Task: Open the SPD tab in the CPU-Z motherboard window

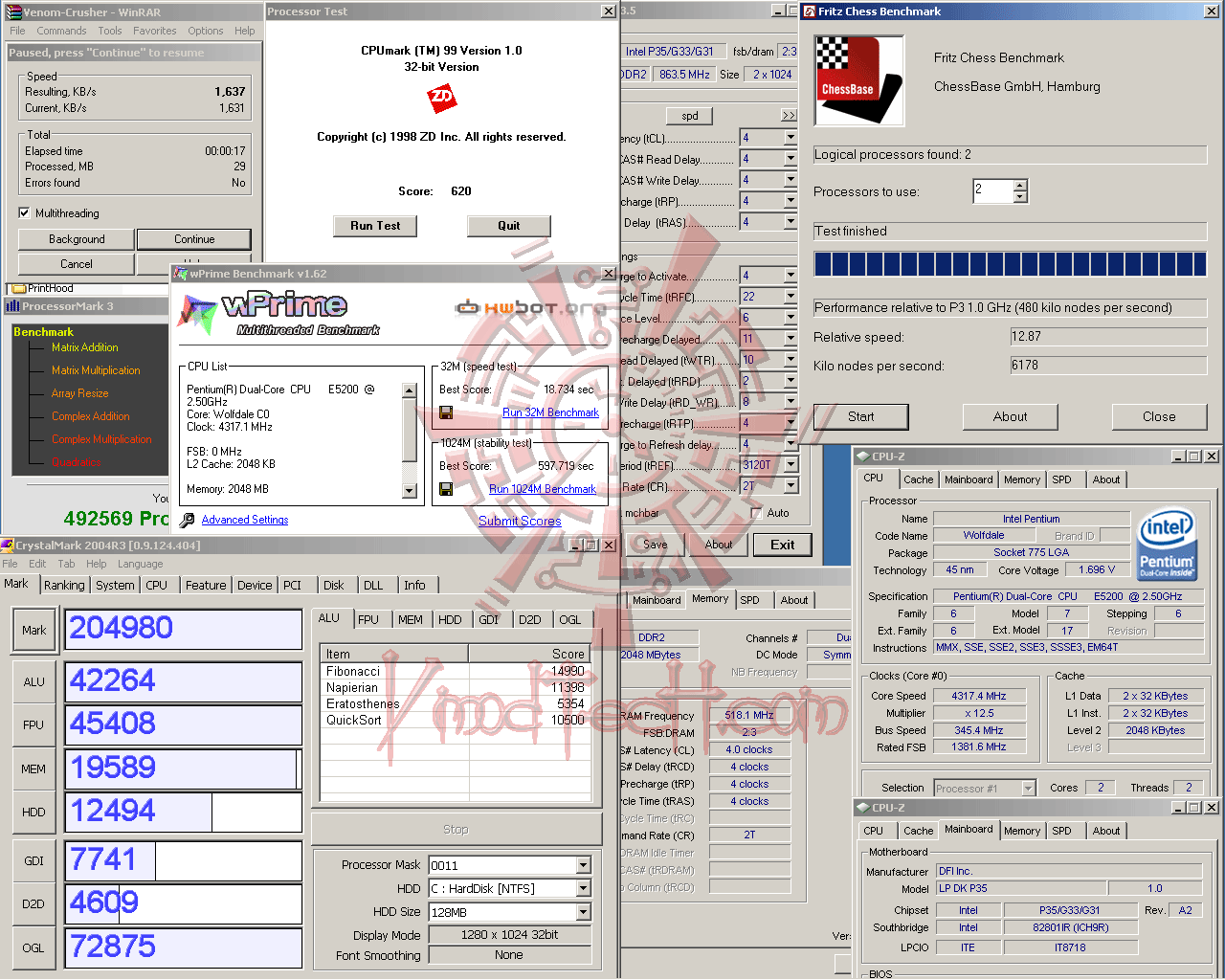Action: [x=1061, y=831]
